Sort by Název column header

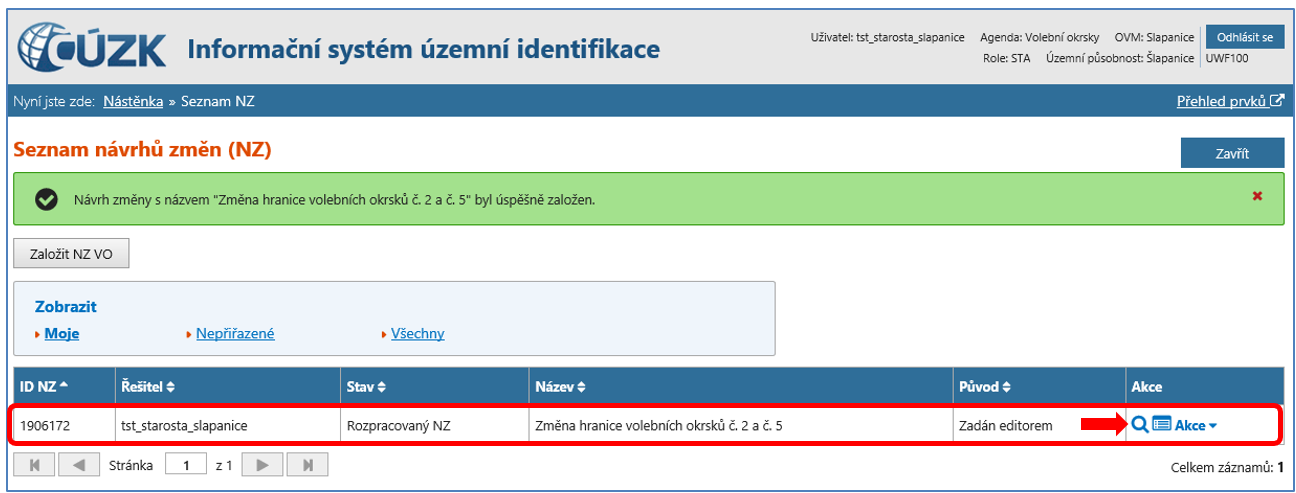point(560,386)
